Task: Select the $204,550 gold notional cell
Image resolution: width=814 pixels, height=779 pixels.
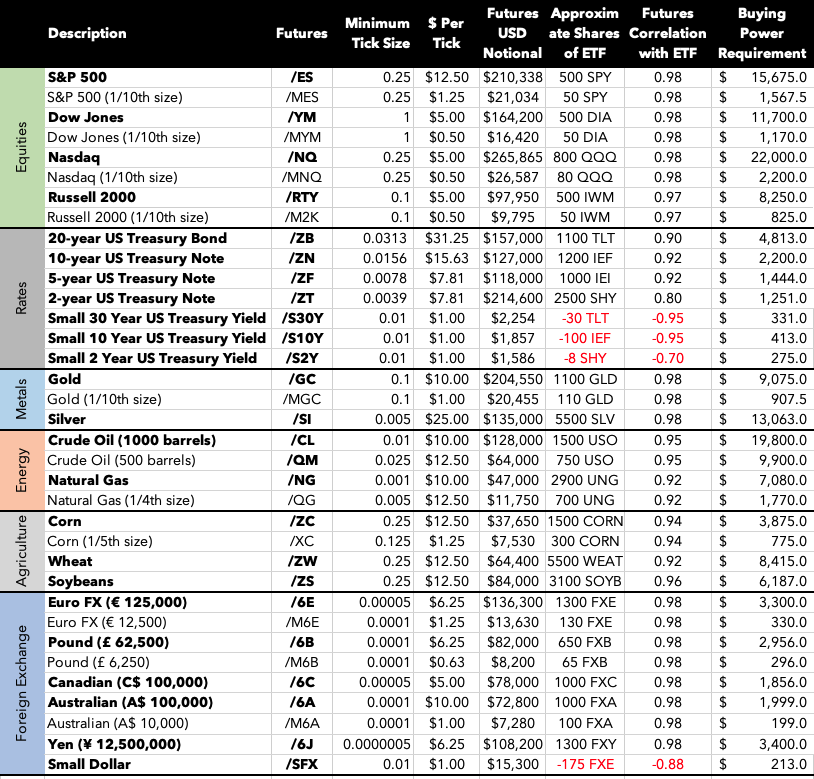Action: point(512,379)
